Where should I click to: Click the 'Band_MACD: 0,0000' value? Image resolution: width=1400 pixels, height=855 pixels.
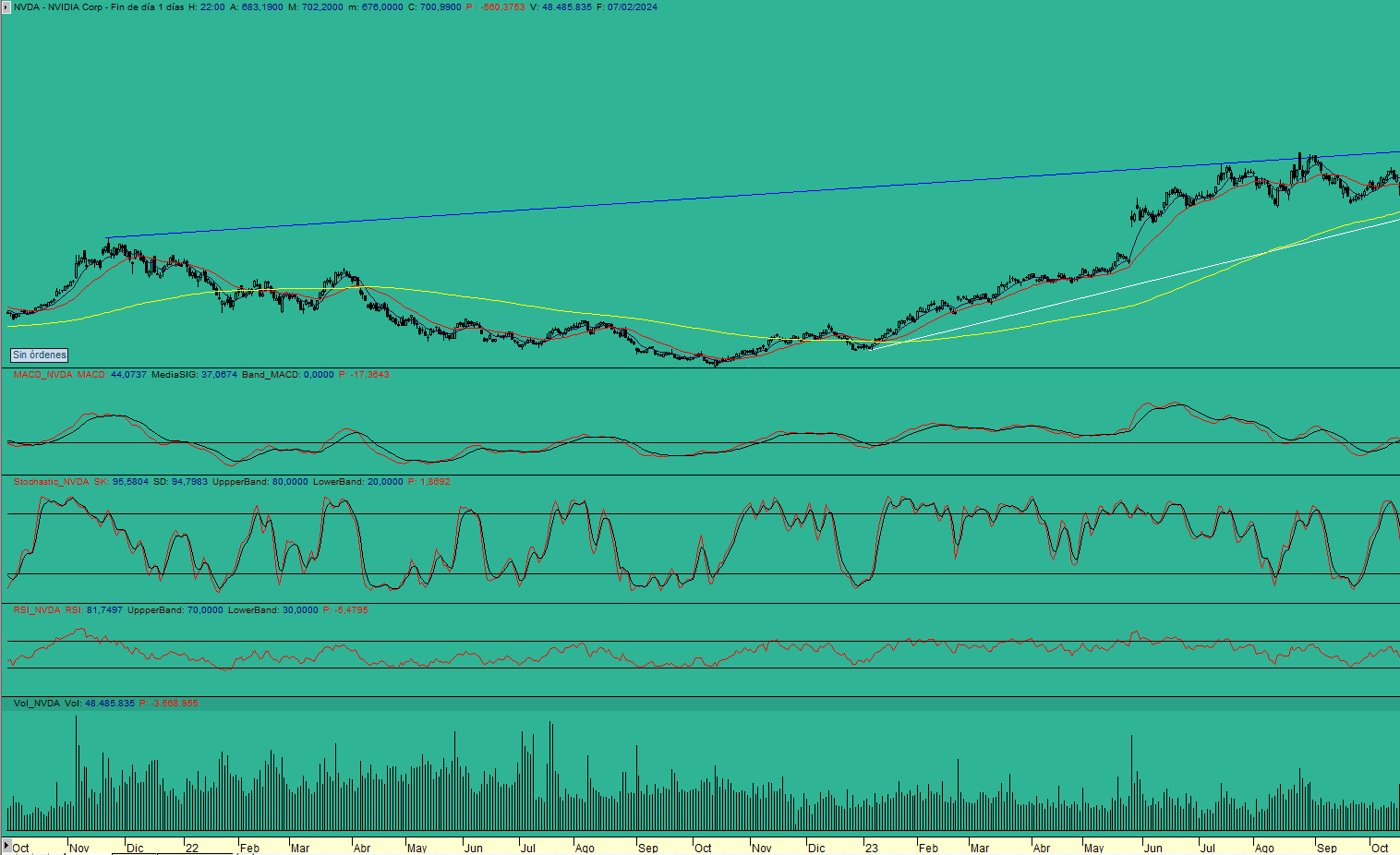(x=288, y=375)
